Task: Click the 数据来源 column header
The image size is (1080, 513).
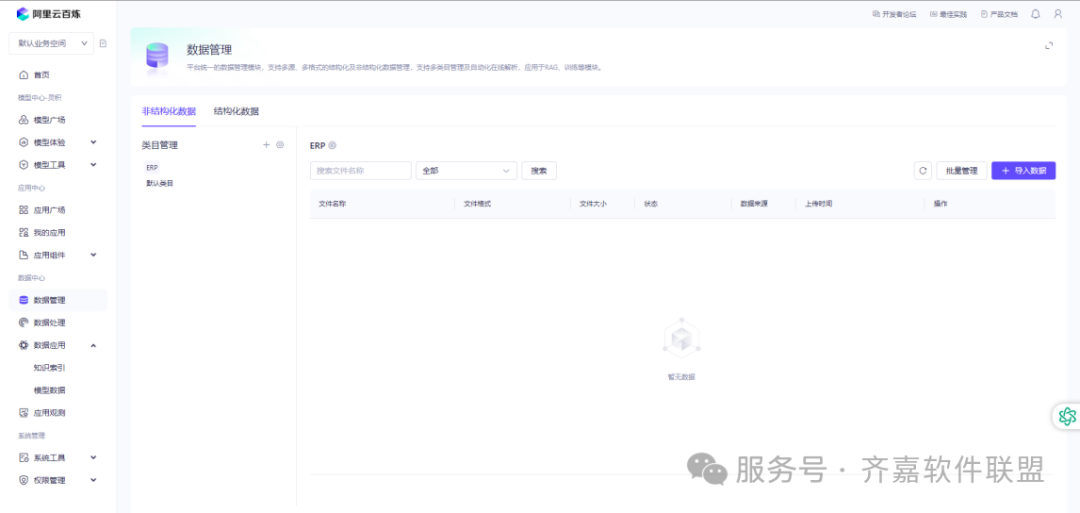Action: 754,204
